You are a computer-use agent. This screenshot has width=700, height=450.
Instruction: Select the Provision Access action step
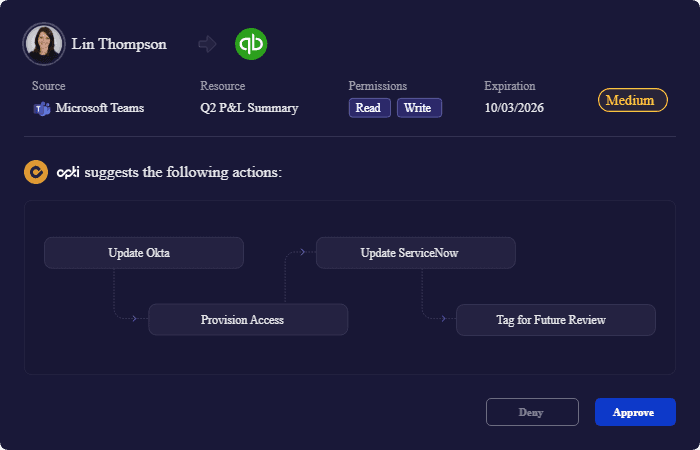coord(248,320)
